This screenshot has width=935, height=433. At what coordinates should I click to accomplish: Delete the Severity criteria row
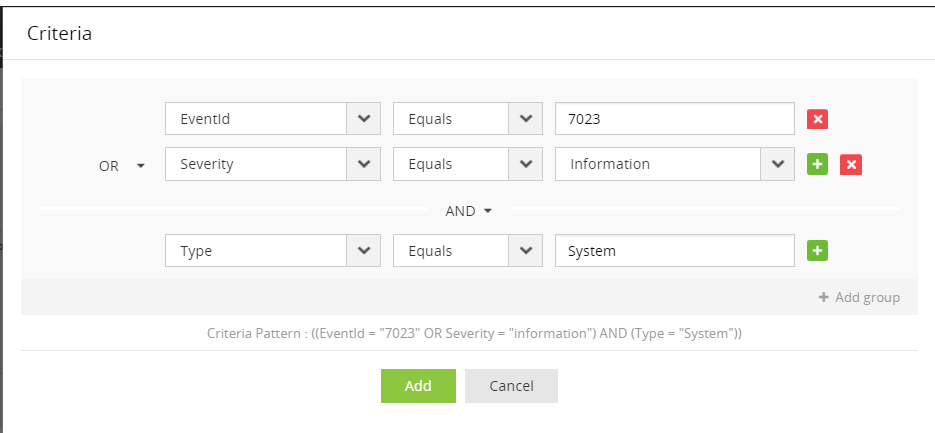851,165
